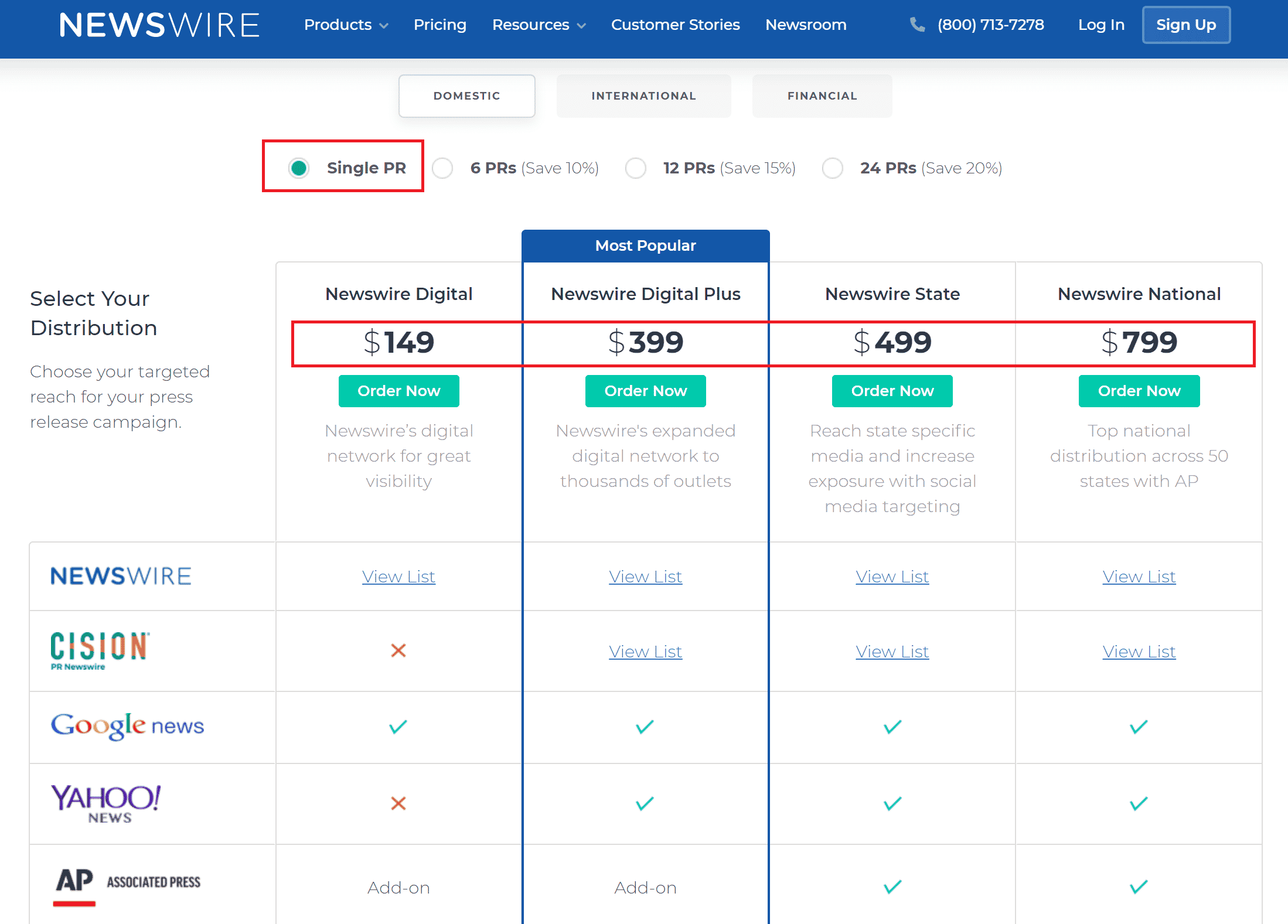Click the NEWSWIRE logo in header

(x=159, y=25)
